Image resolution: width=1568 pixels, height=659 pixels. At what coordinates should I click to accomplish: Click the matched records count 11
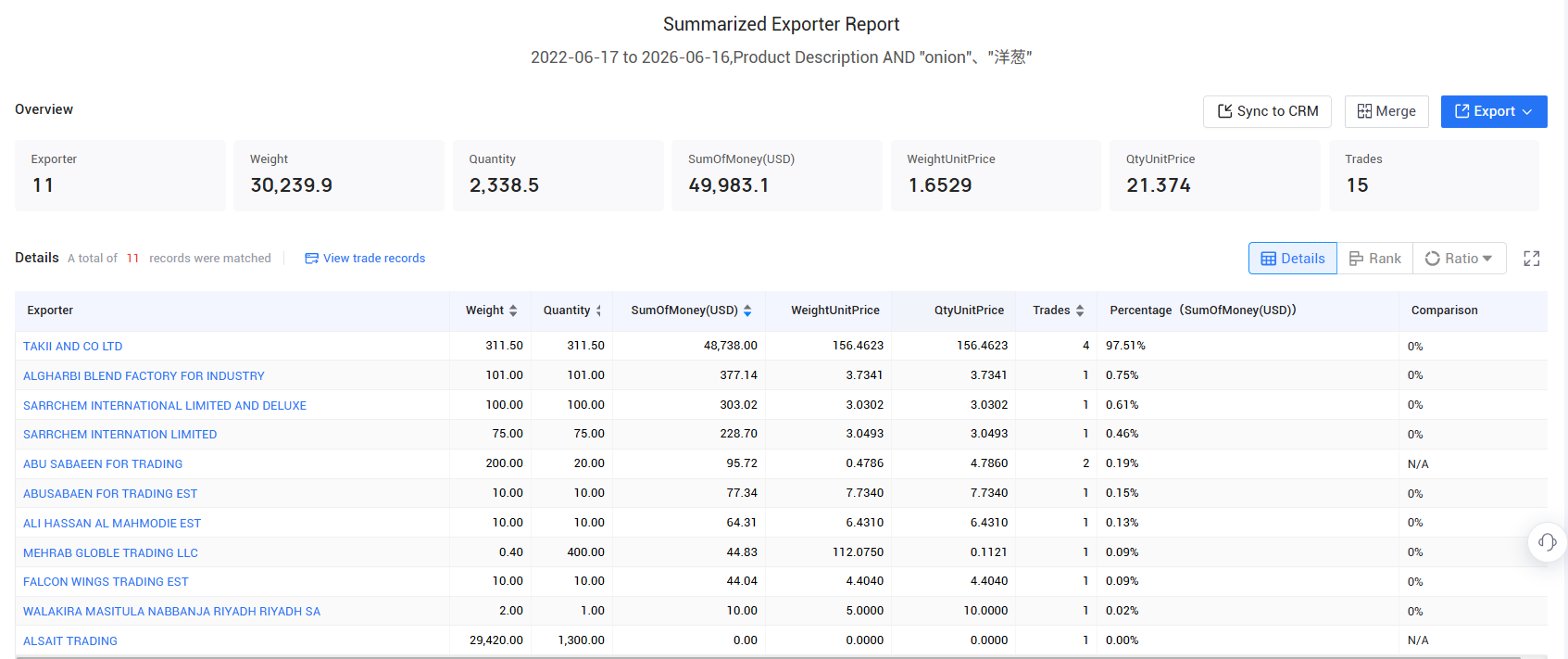tap(132, 259)
